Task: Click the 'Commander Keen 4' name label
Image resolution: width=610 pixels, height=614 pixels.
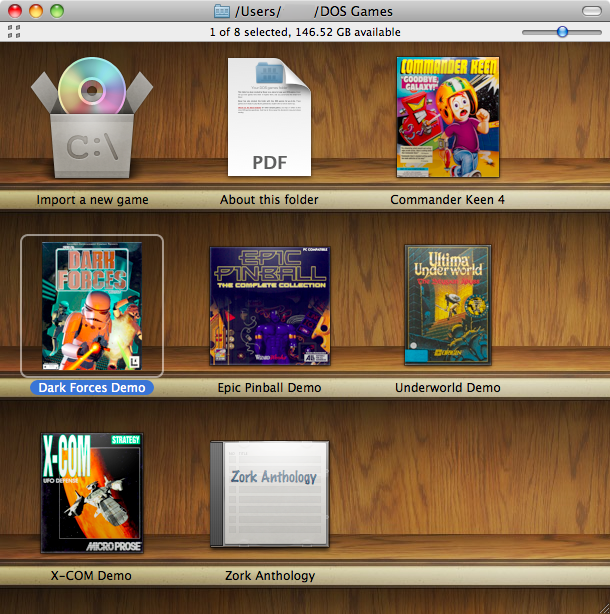Action: [x=447, y=199]
